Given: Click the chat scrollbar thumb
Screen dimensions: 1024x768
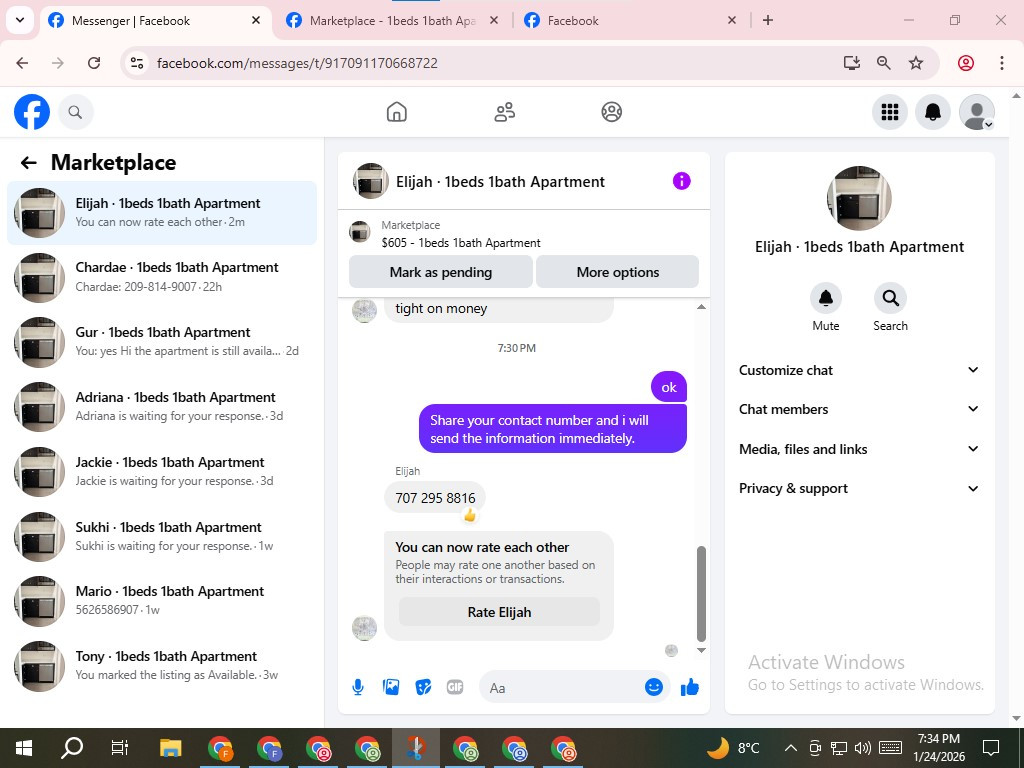Looking at the screenshot, I should (701, 594).
